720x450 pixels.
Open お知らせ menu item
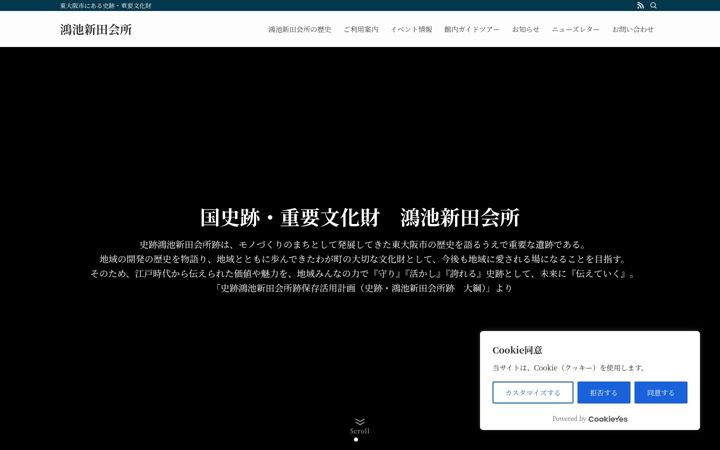click(x=525, y=29)
